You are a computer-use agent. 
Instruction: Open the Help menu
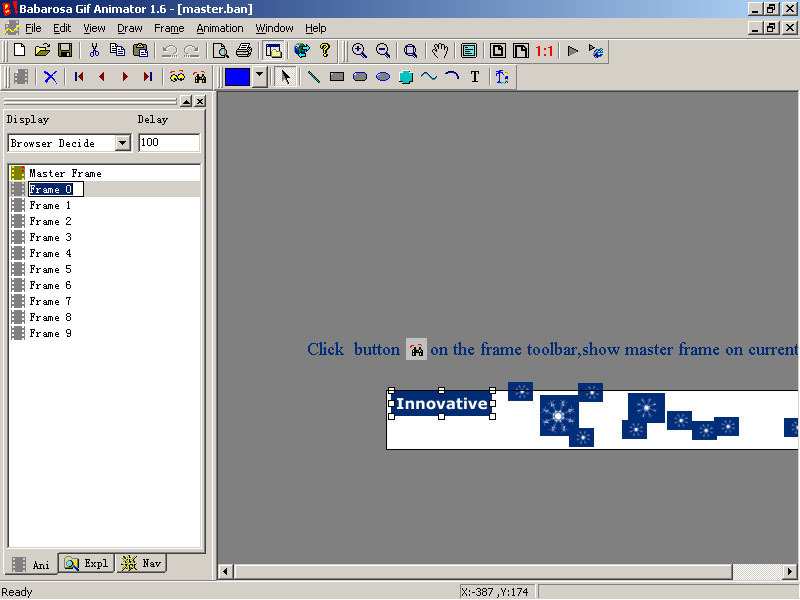[x=316, y=28]
